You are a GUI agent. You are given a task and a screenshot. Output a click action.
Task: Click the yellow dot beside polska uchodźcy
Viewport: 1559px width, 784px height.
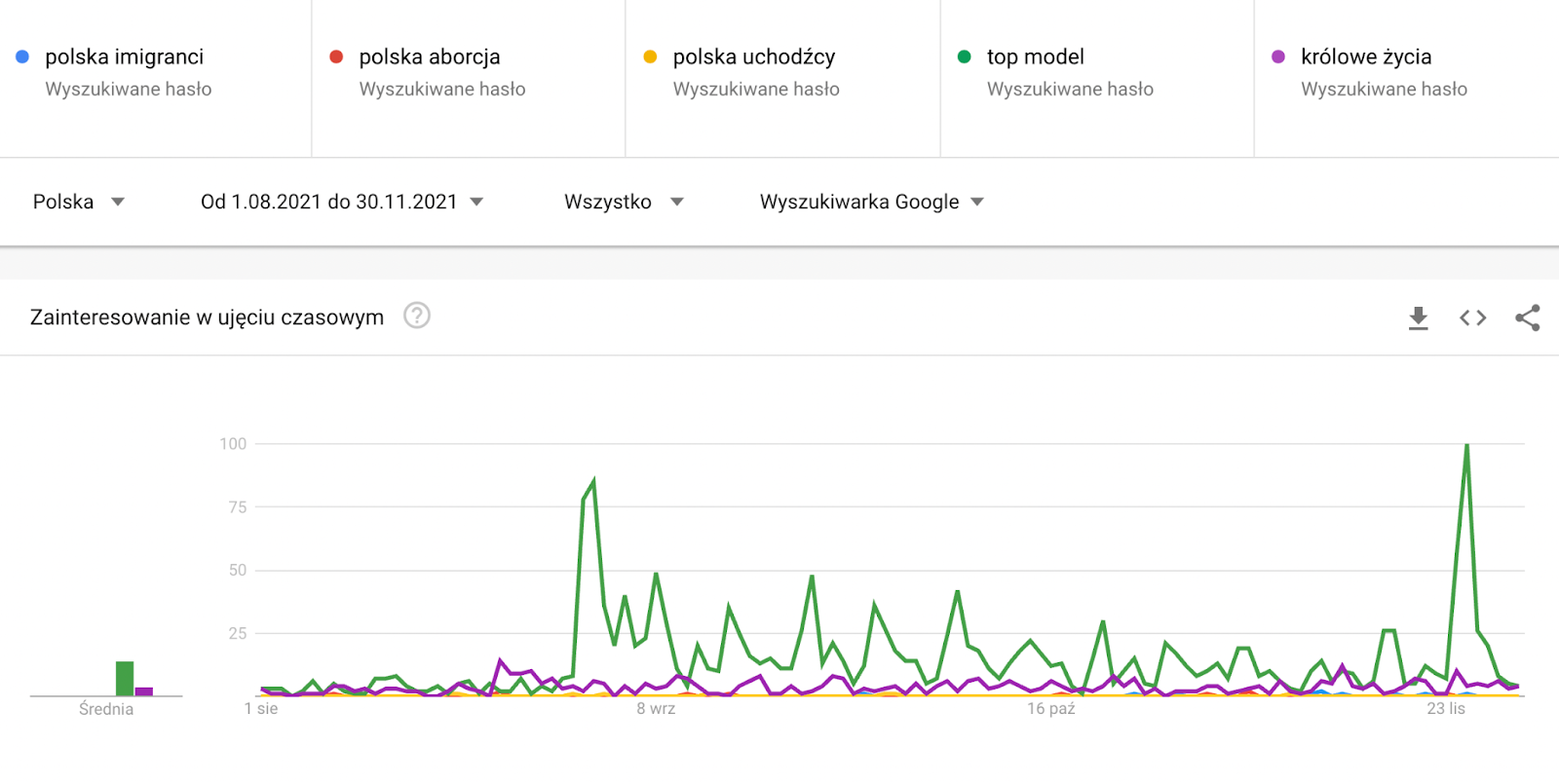pyautogui.click(x=650, y=56)
